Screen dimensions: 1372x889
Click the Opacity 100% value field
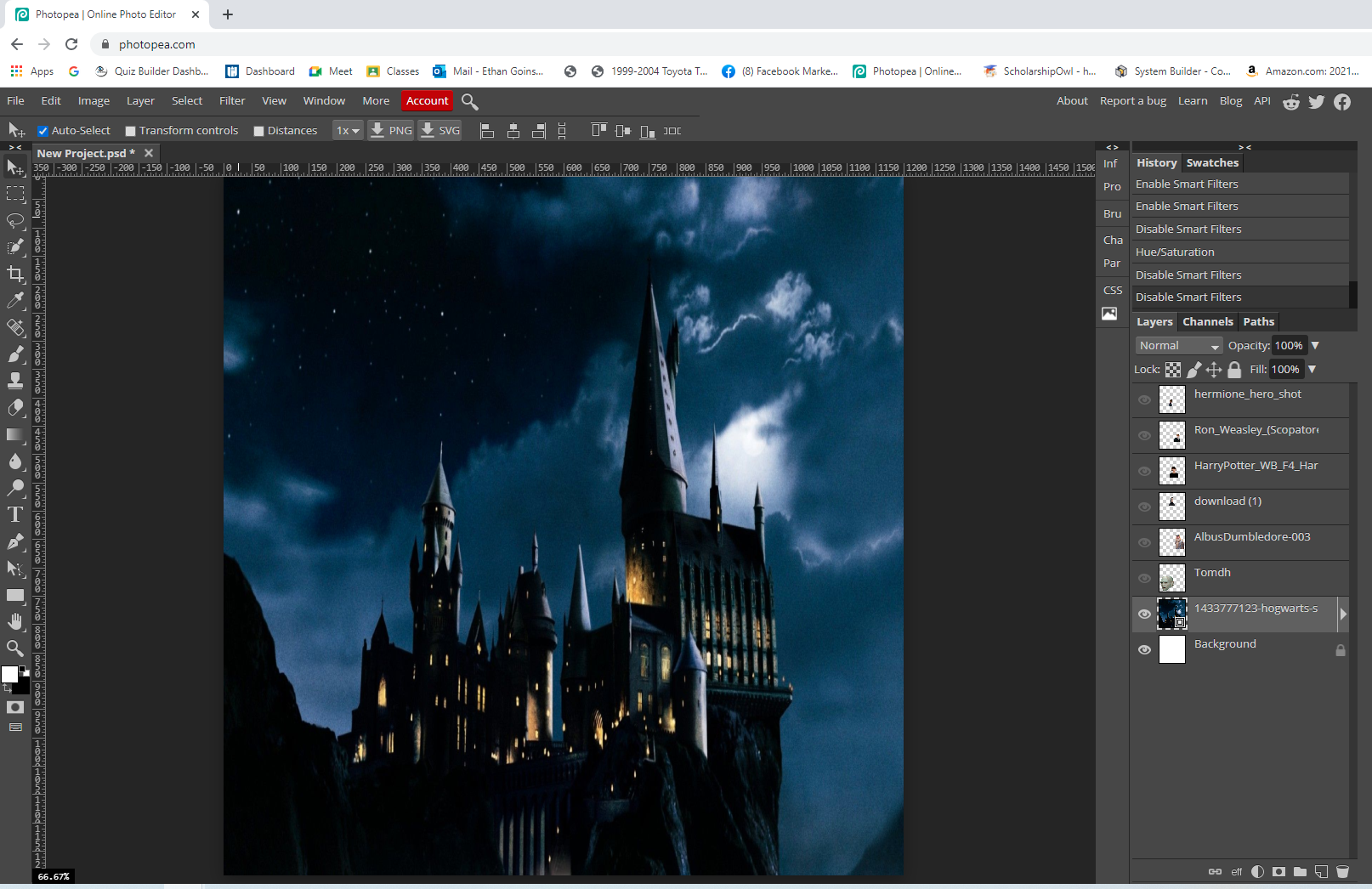click(x=1289, y=345)
